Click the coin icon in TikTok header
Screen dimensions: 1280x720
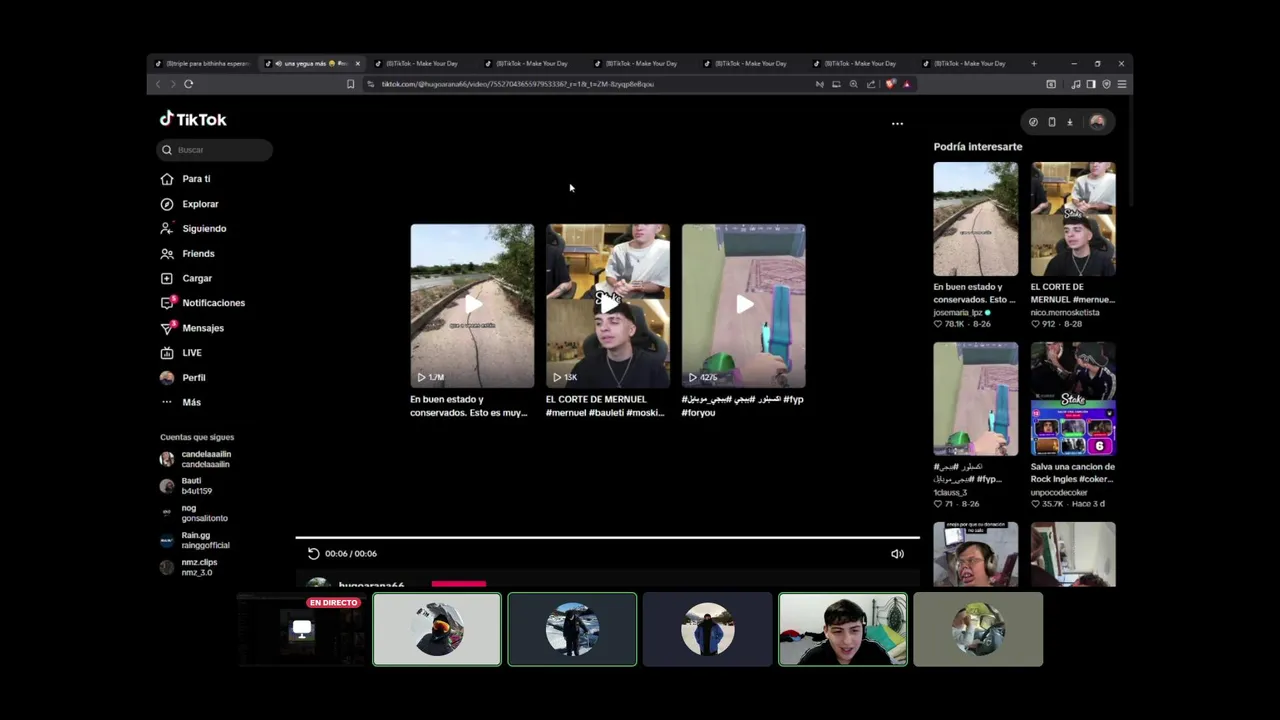click(1033, 122)
